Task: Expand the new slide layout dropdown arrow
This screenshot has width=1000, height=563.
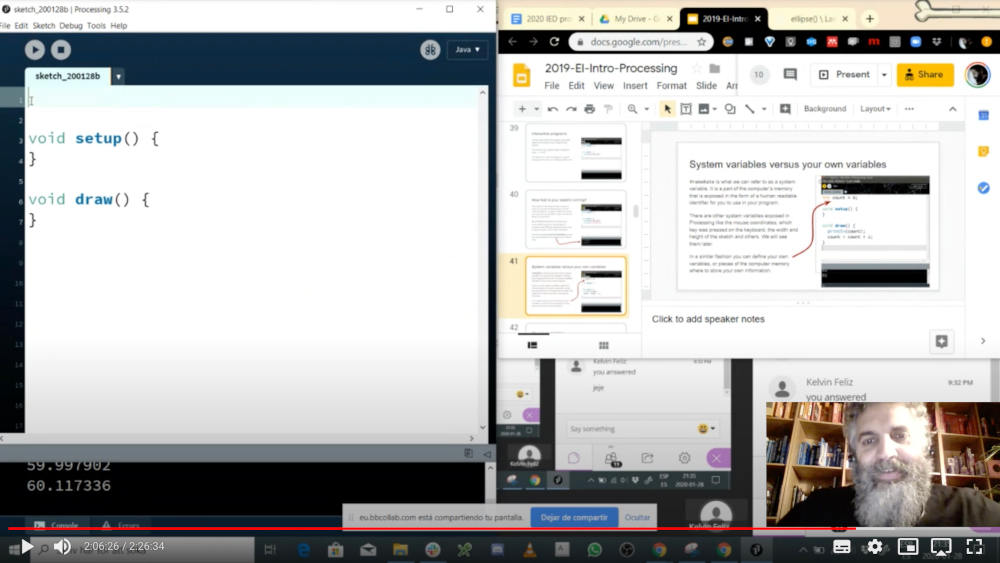Action: click(536, 109)
